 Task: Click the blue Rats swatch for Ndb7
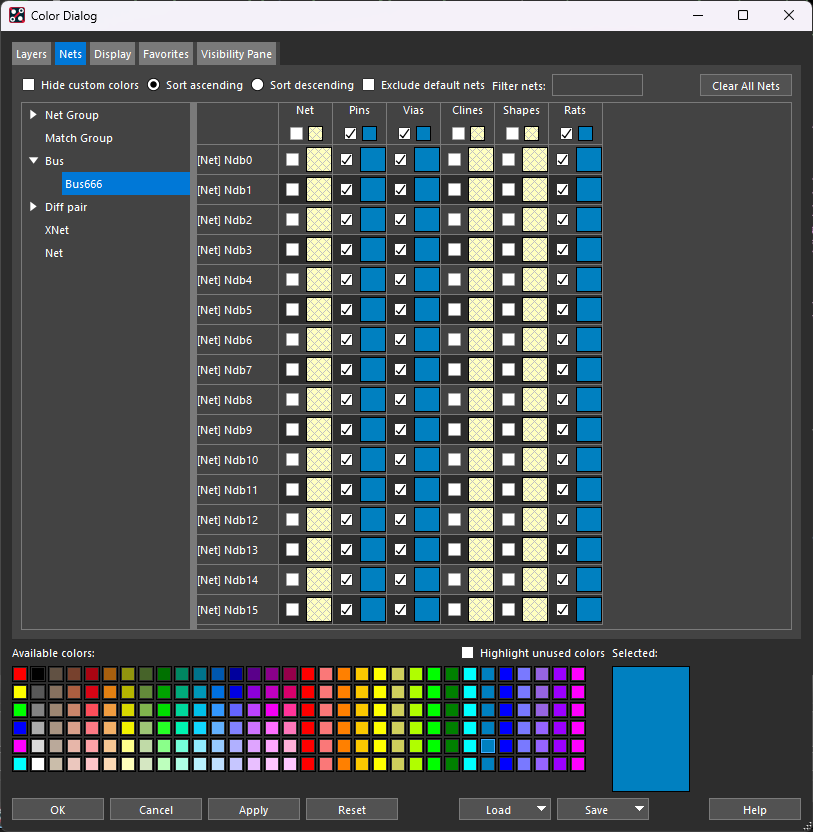(x=589, y=370)
